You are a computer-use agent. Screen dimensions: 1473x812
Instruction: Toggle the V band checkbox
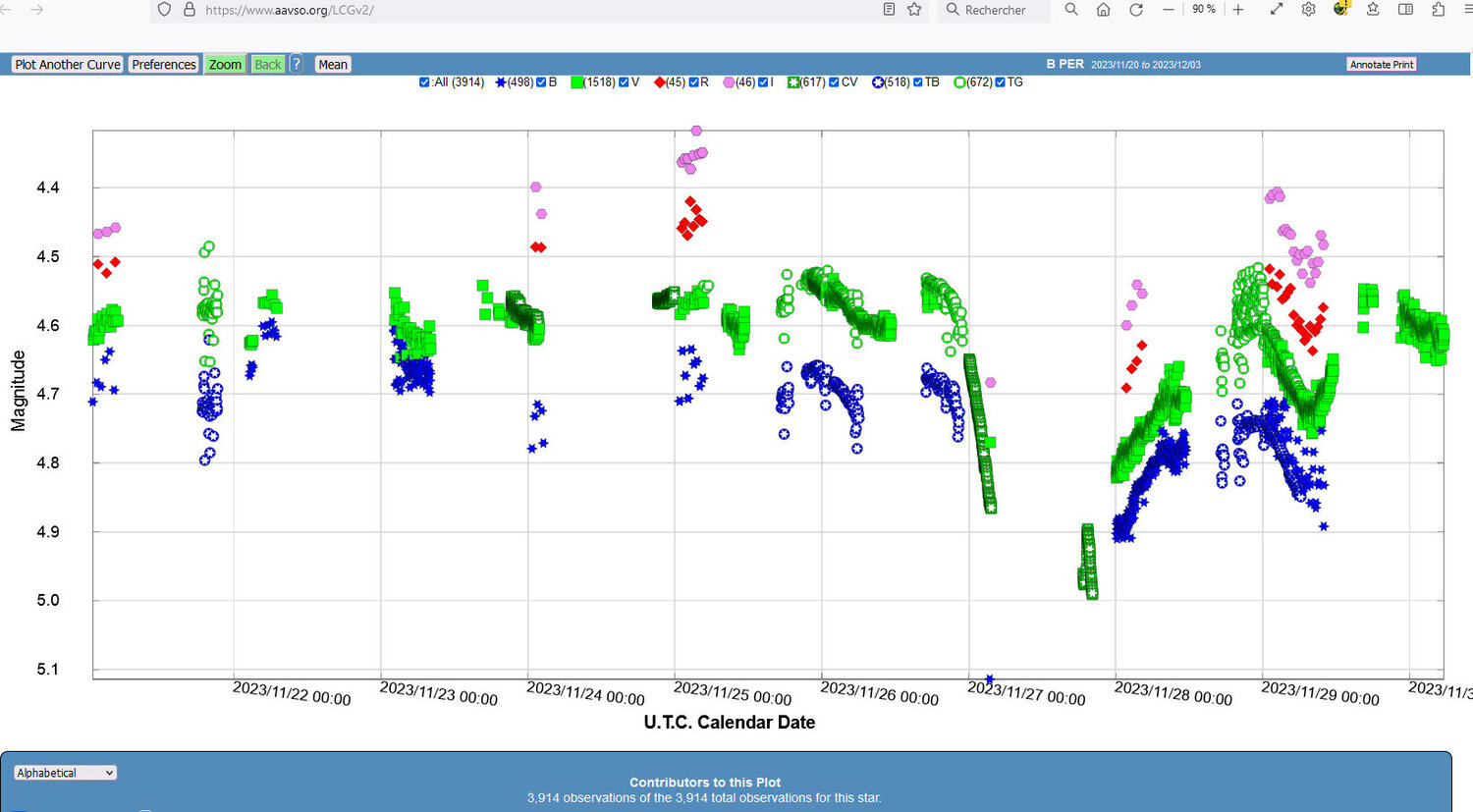click(x=624, y=82)
